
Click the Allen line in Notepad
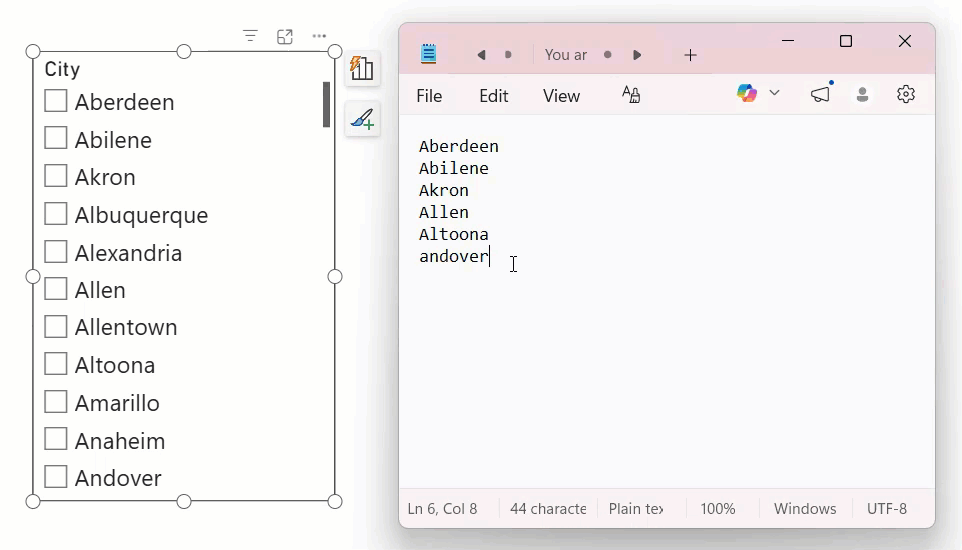click(x=444, y=212)
